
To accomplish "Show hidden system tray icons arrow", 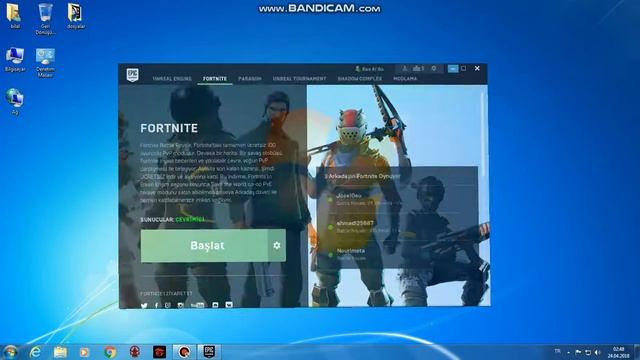I will coord(569,352).
